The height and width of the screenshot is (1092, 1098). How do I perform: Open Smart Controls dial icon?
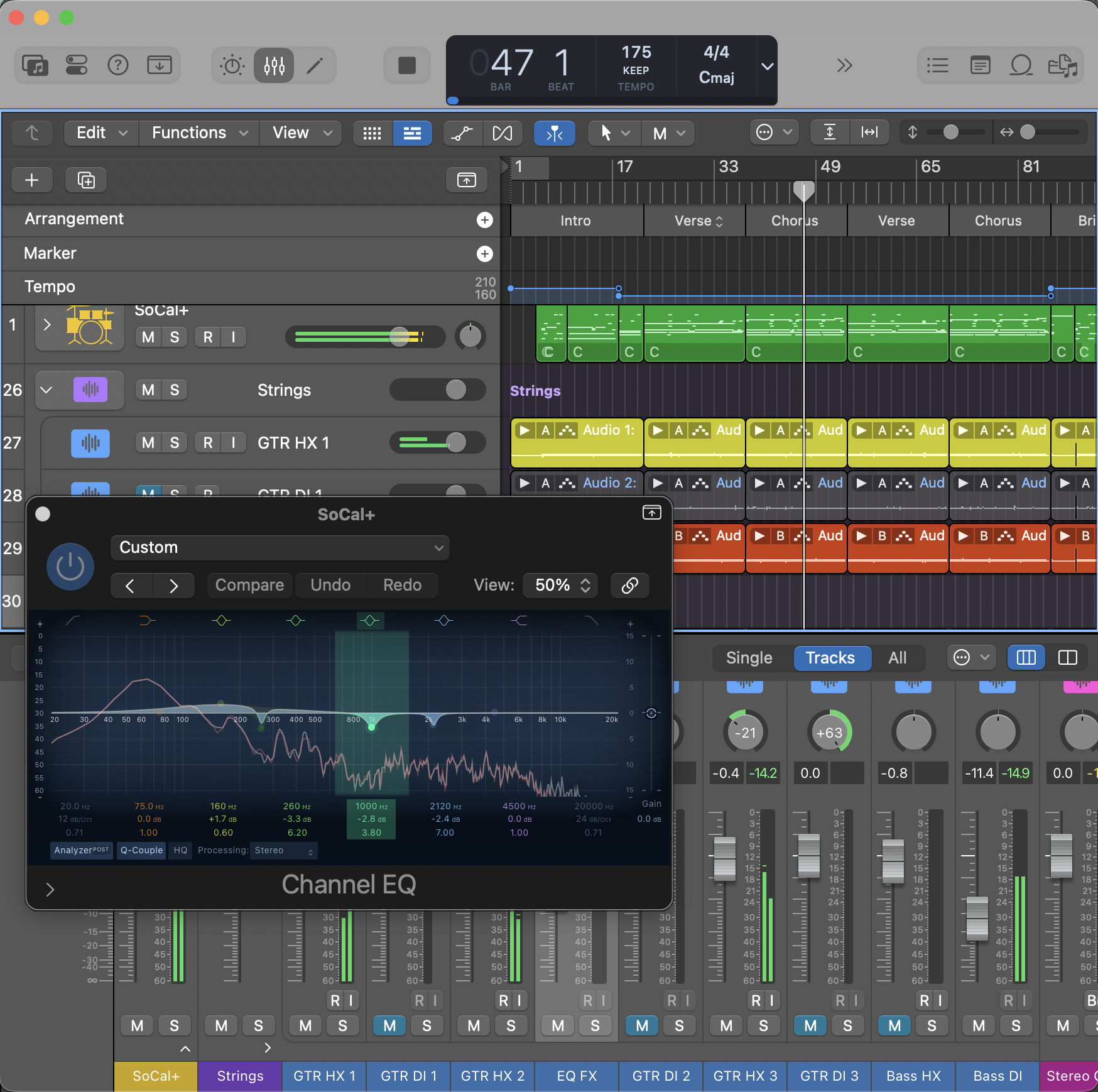coord(232,65)
